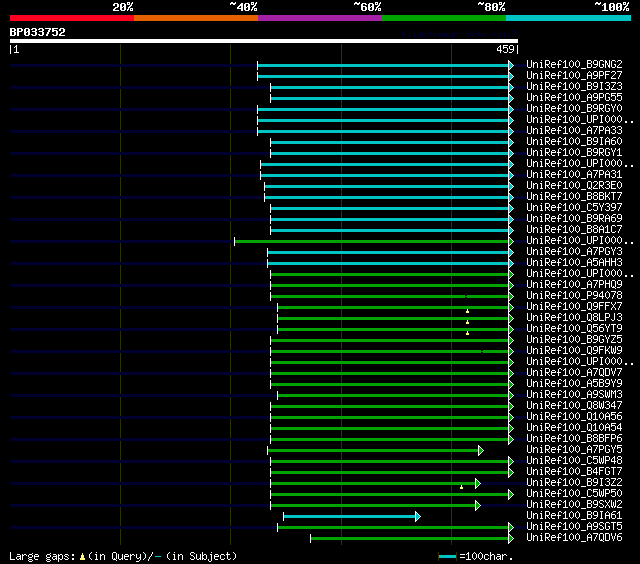Open hit UniRef100_A9PG55

574,97
